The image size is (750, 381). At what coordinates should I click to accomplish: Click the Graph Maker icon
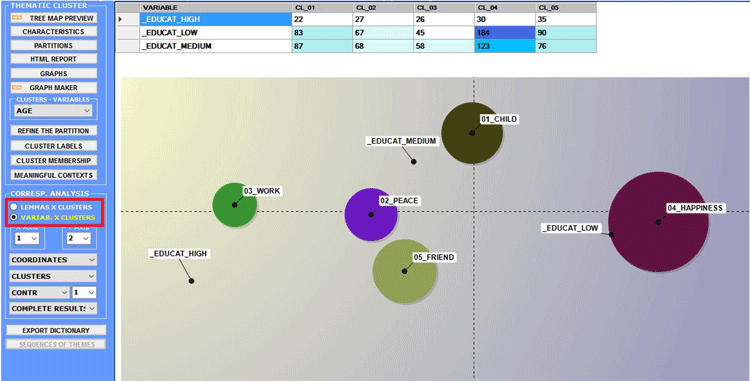click(17, 88)
